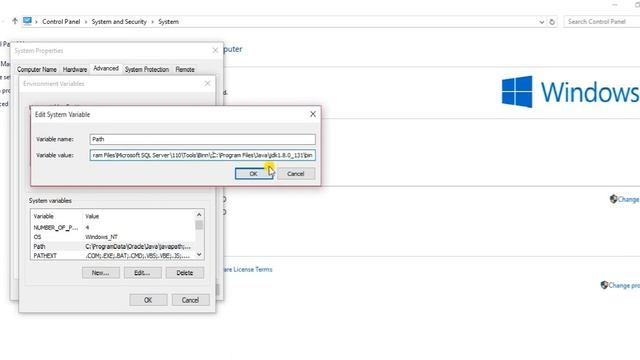Refresh the Control Panel address bar

tap(552, 22)
